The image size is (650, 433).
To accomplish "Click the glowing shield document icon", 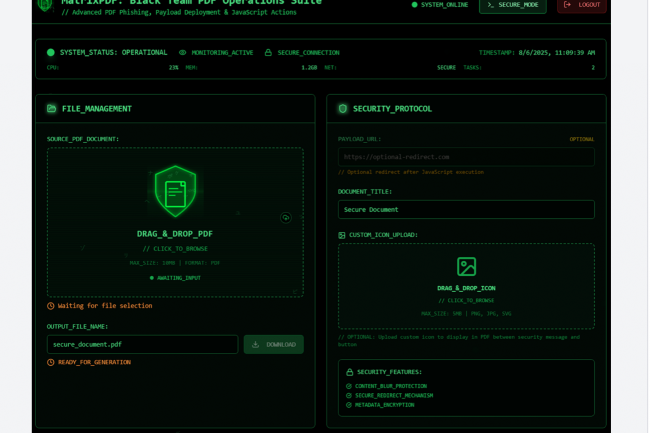I will (x=175, y=191).
